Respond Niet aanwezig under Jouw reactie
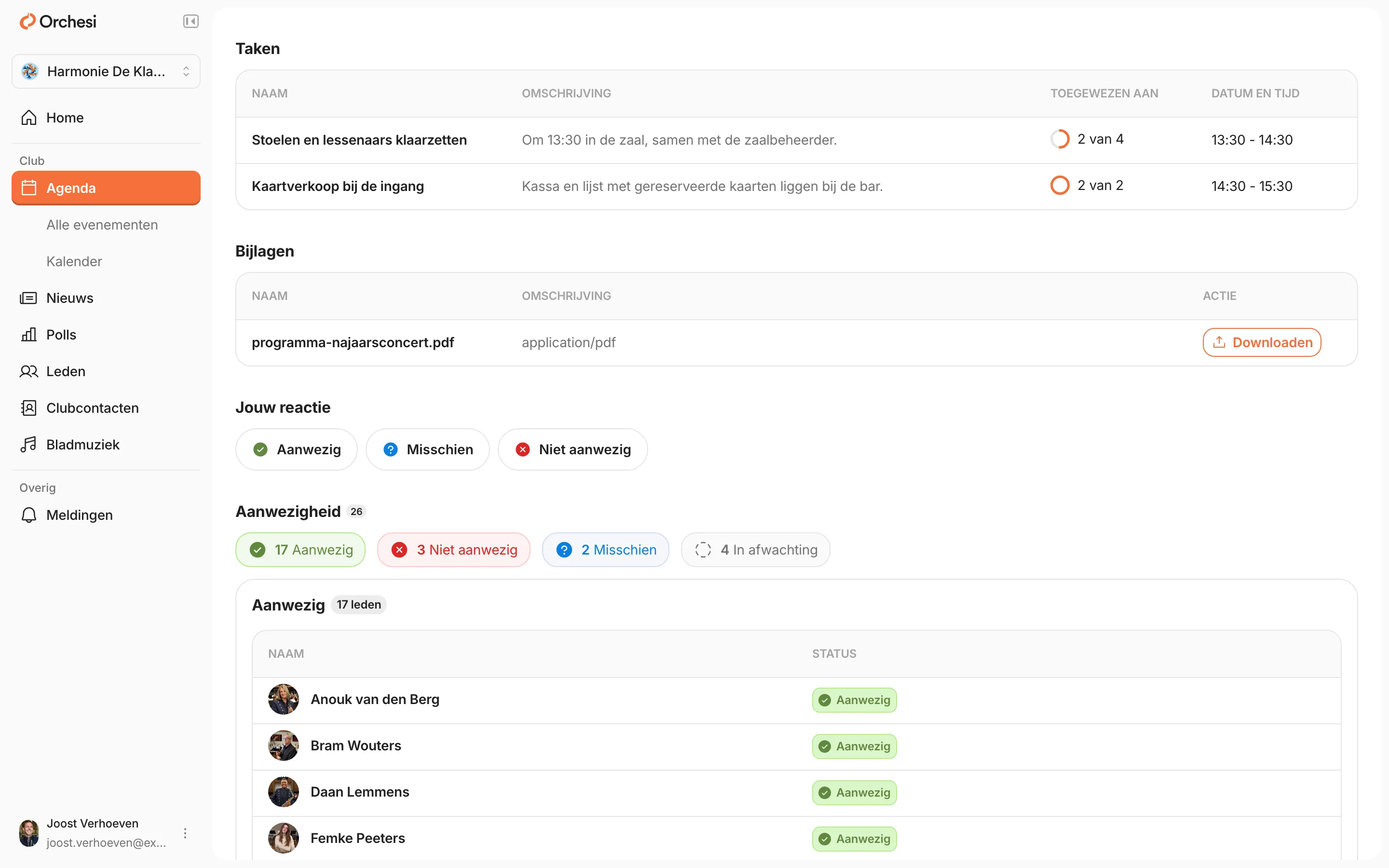This screenshot has width=1389, height=868. pos(573,449)
